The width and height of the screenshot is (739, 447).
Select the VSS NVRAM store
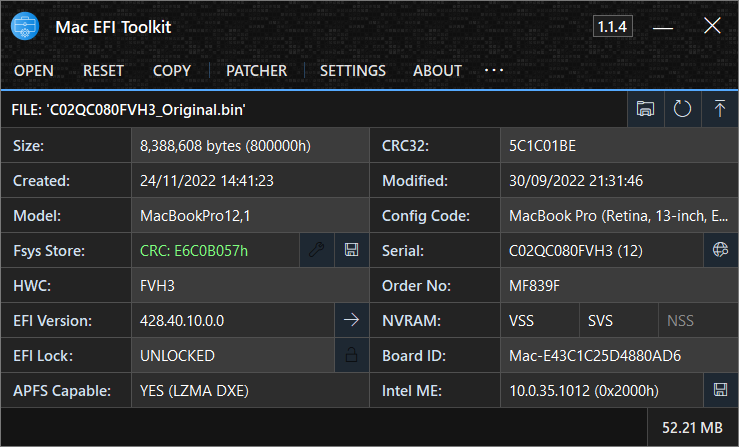[521, 320]
